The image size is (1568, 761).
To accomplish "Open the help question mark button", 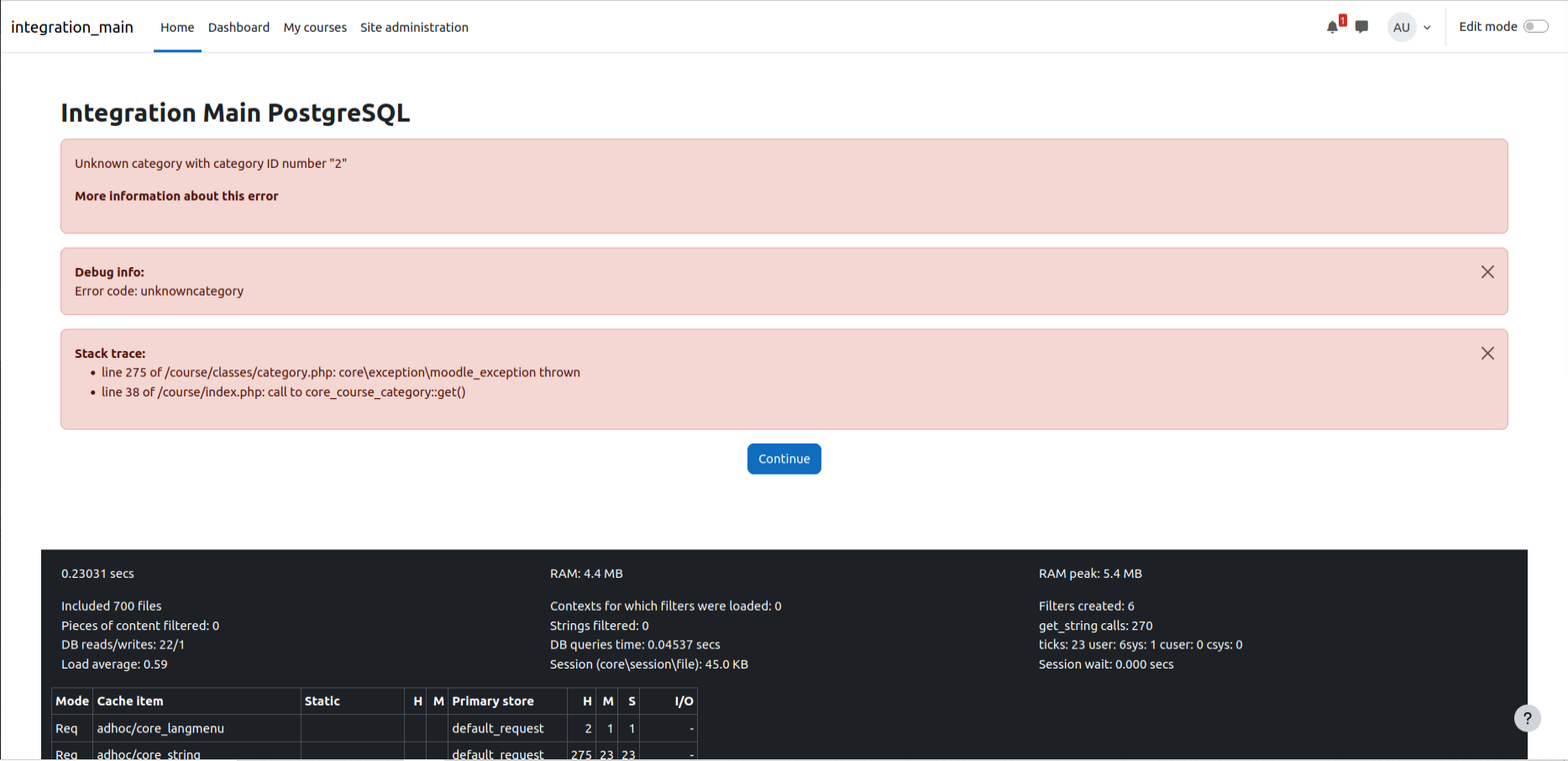I will [1527, 718].
